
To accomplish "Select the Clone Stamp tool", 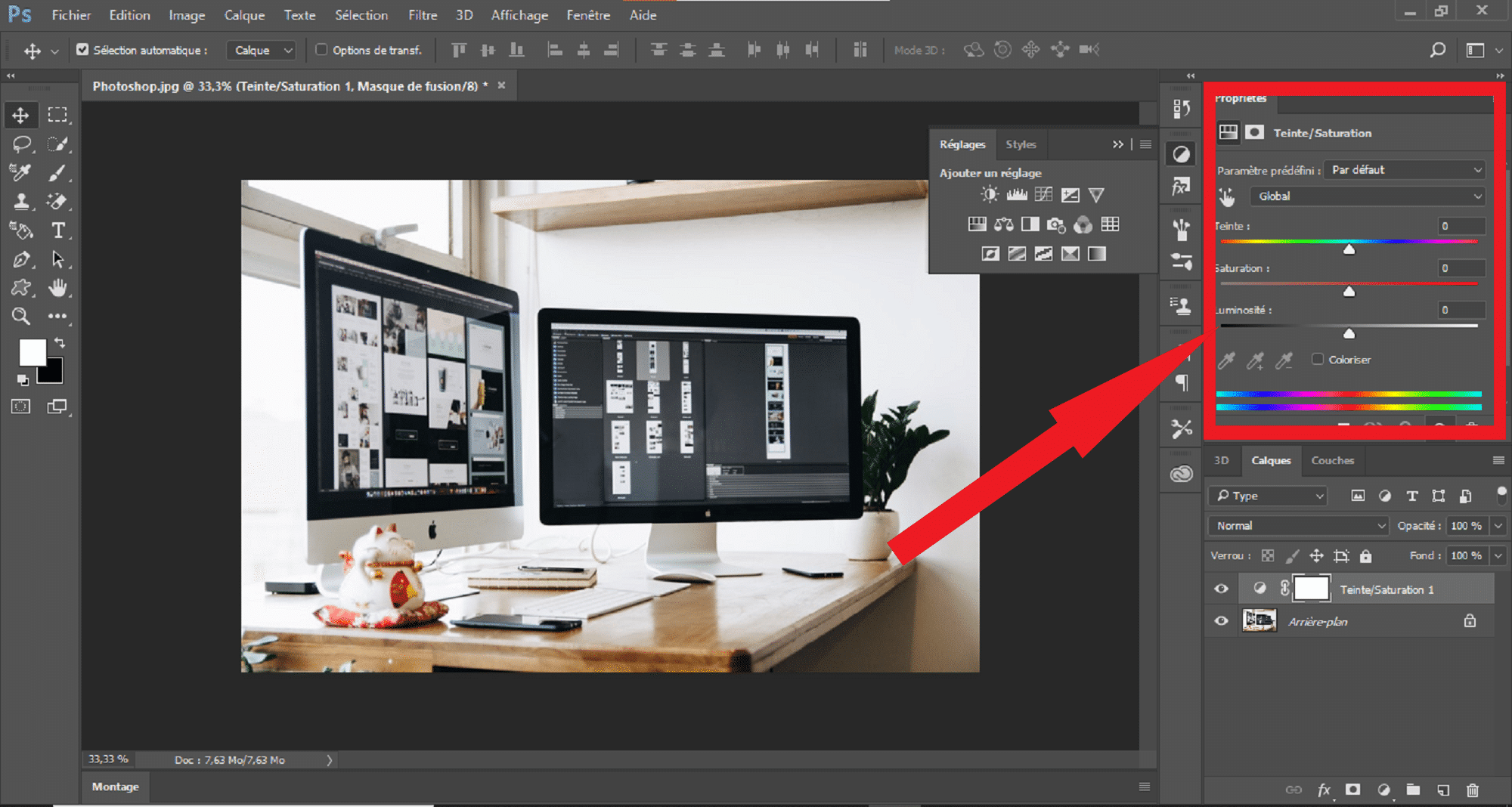I will 21,201.
